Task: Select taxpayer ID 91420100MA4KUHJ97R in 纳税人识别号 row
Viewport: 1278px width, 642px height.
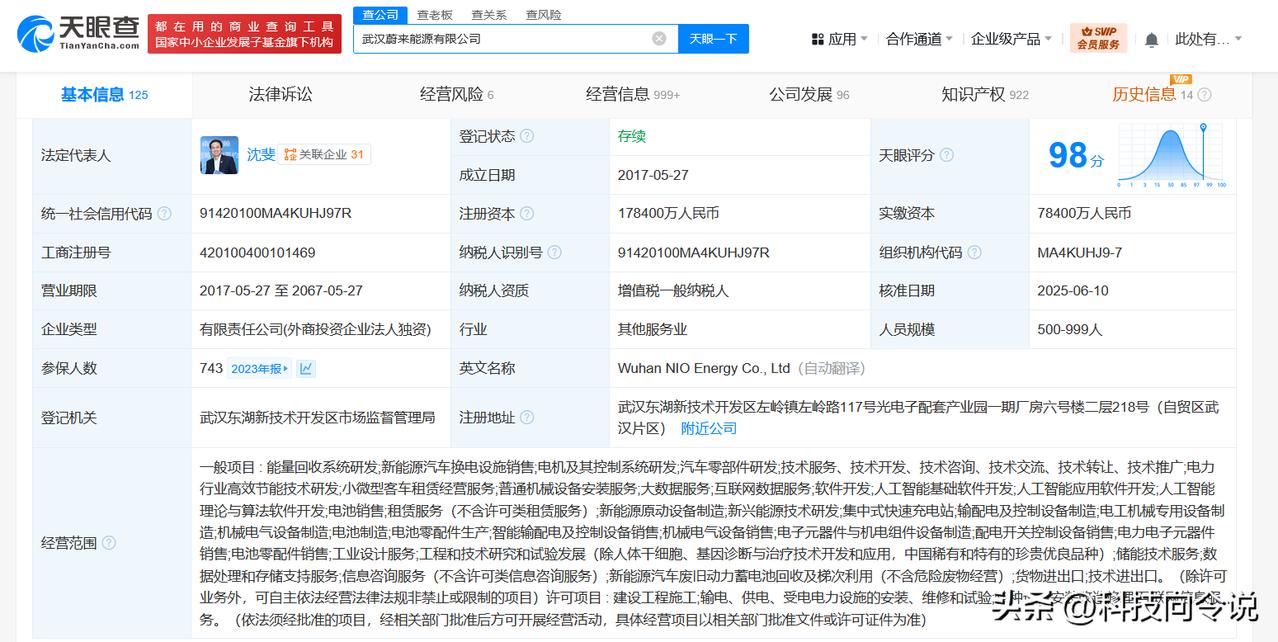Action: (x=693, y=252)
